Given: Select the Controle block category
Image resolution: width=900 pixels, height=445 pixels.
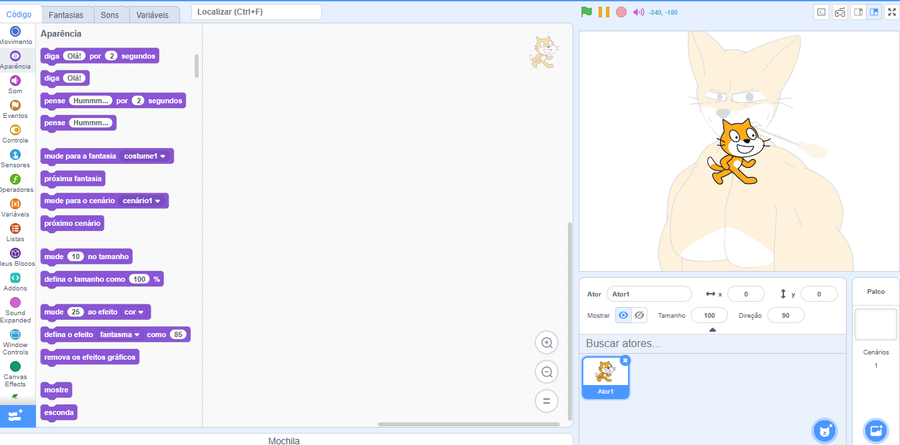Looking at the screenshot, I should coord(15,134).
